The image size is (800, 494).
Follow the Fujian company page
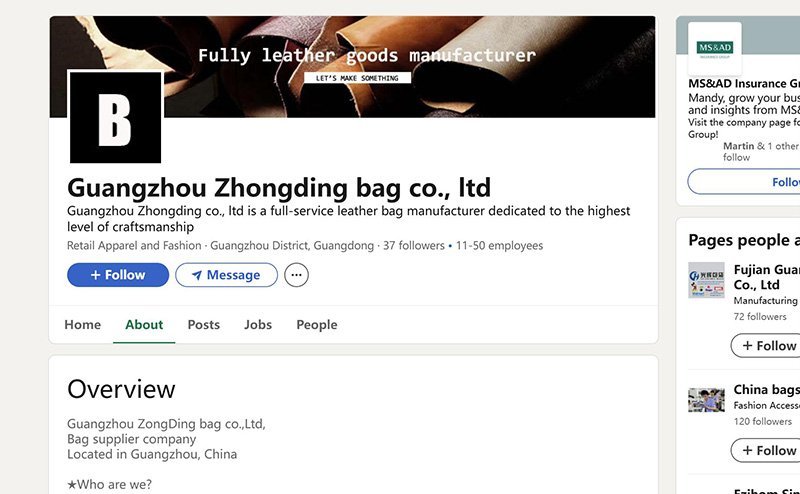[765, 345]
